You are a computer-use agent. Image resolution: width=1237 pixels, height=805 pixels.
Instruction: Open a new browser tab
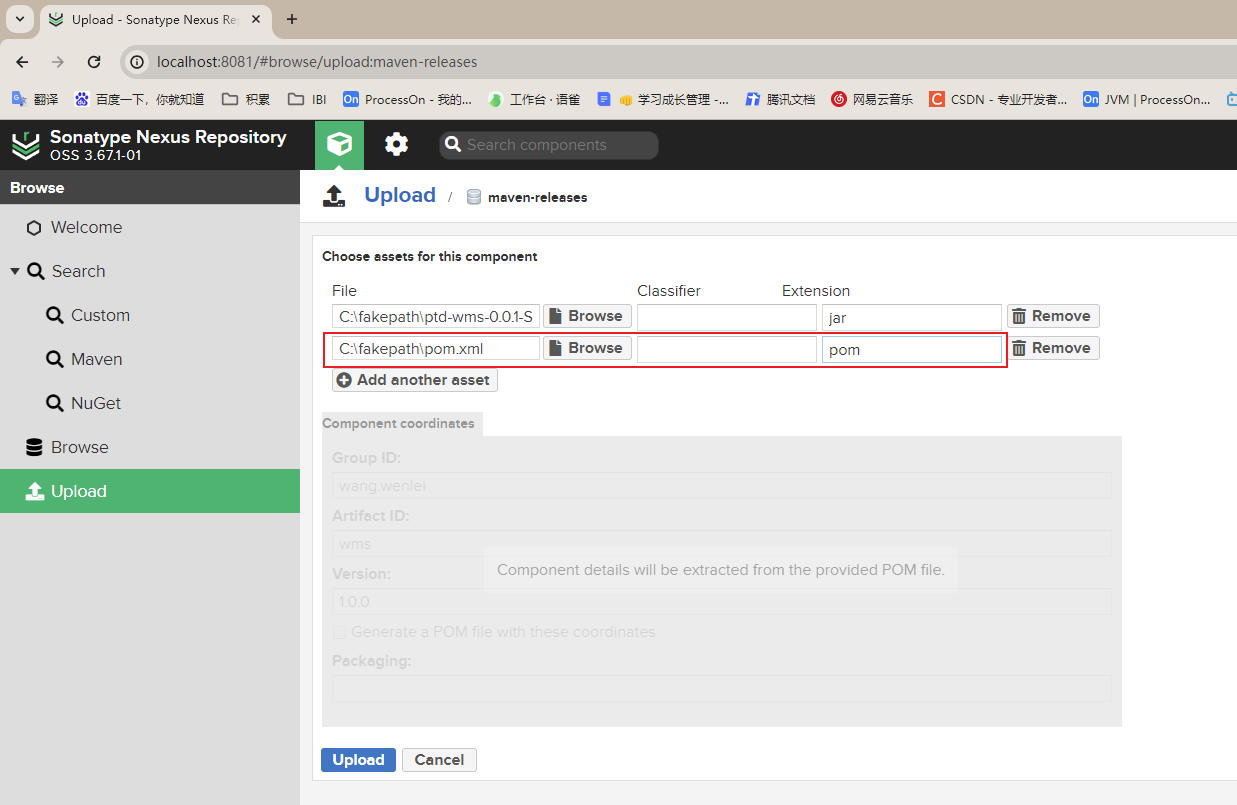click(292, 19)
